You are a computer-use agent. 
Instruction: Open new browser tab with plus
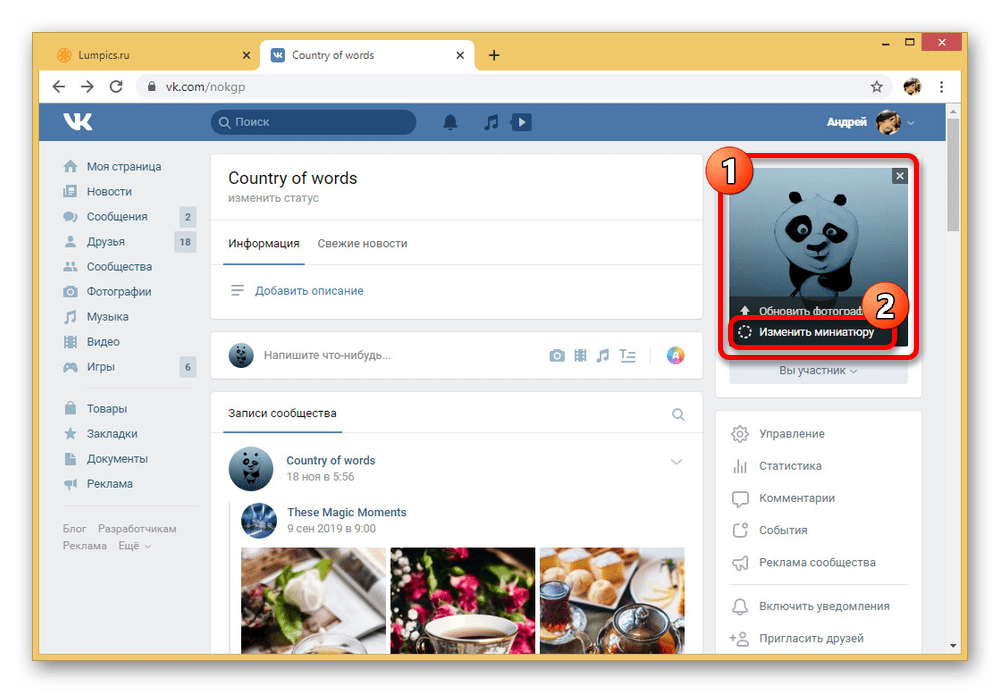494,55
